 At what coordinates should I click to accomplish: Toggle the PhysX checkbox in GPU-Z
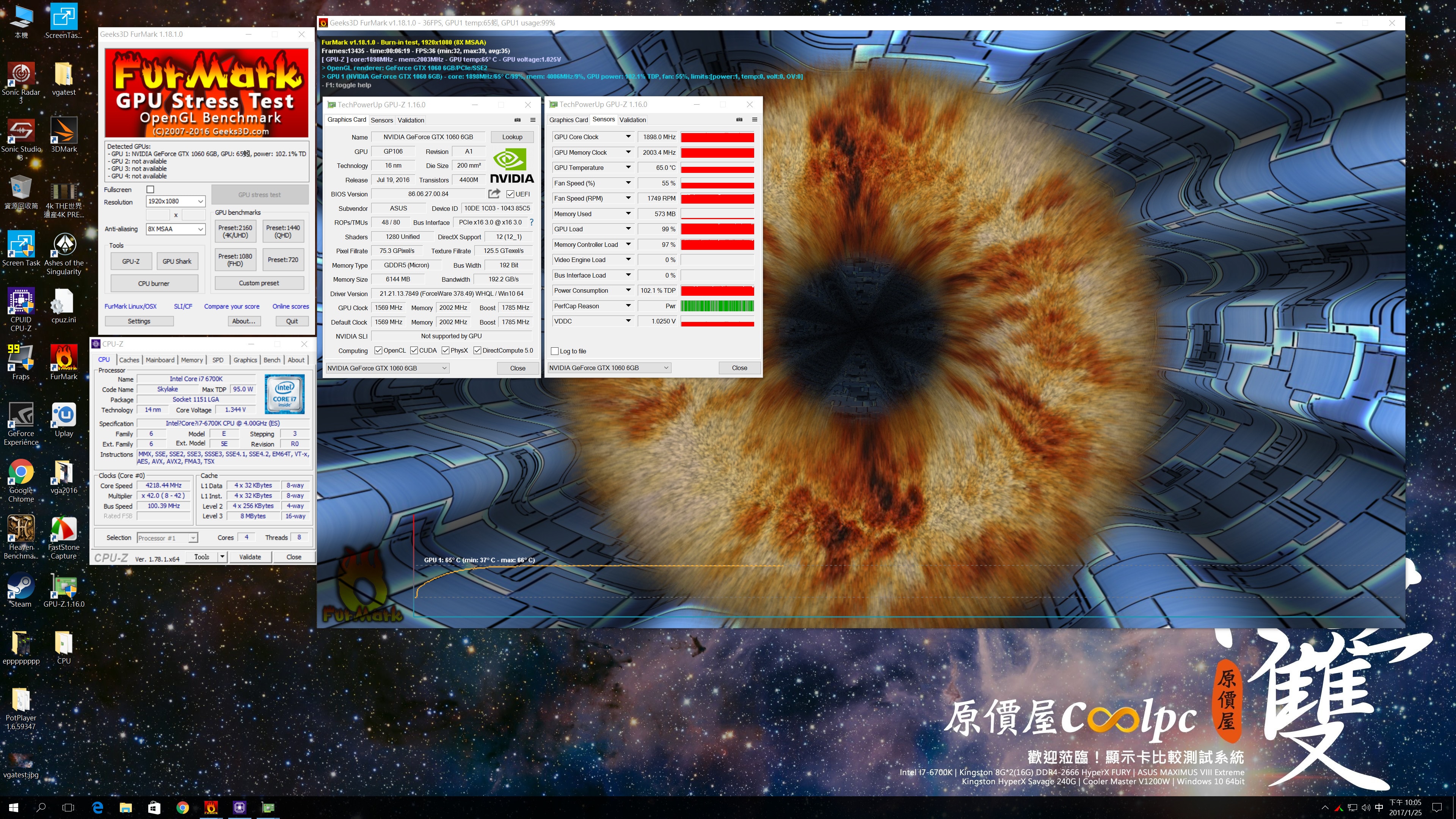click(x=446, y=350)
